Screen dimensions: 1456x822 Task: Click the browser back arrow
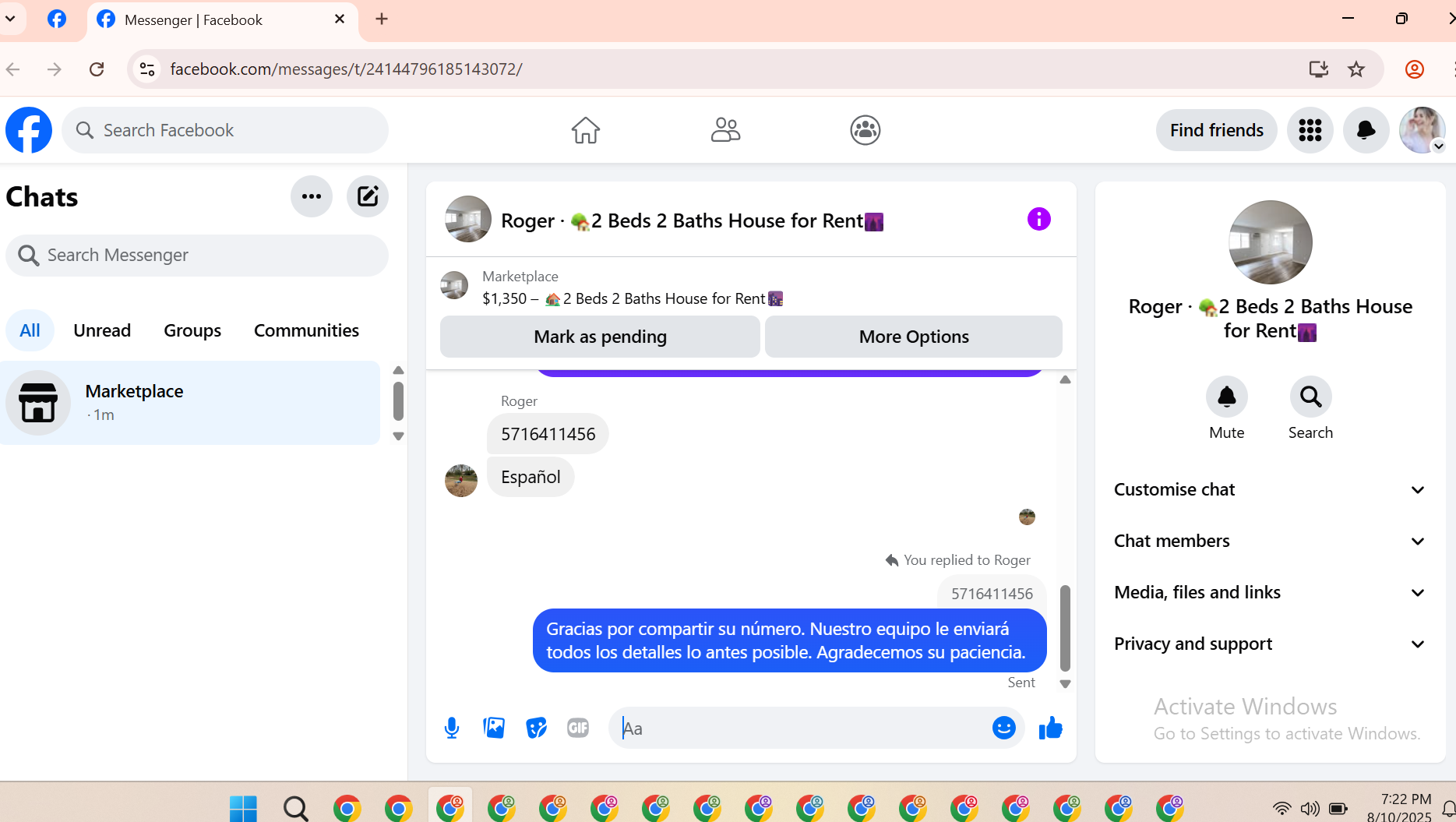[13, 69]
